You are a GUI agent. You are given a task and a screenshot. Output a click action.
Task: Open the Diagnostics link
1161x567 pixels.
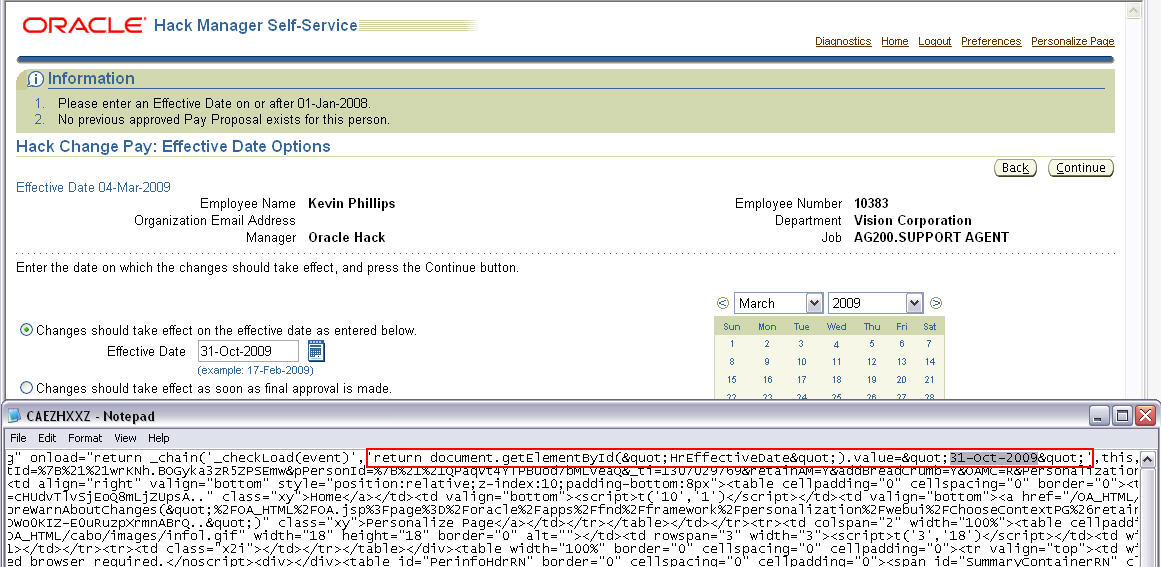(843, 41)
